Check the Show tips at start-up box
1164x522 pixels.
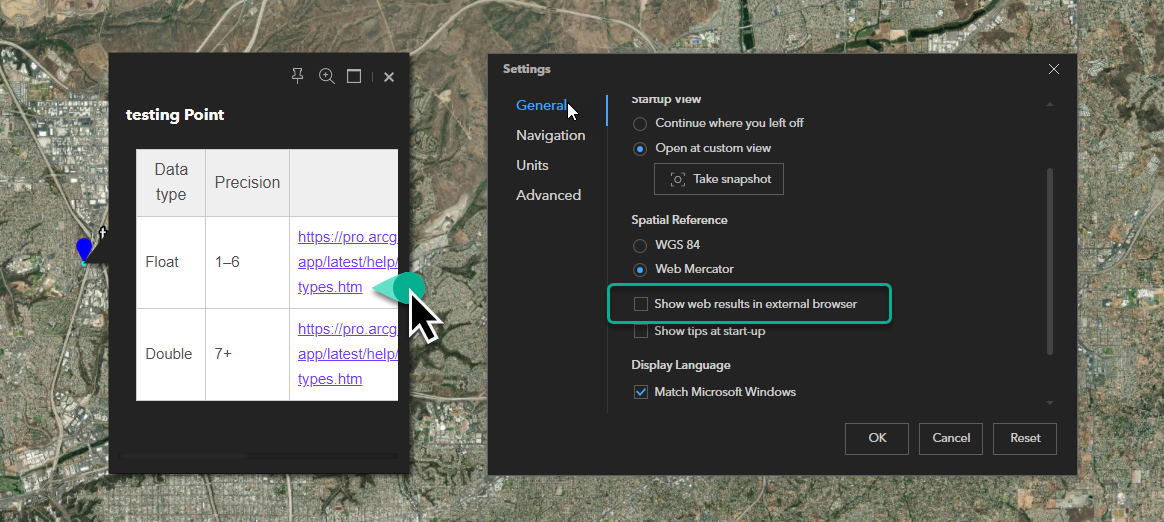coord(641,331)
